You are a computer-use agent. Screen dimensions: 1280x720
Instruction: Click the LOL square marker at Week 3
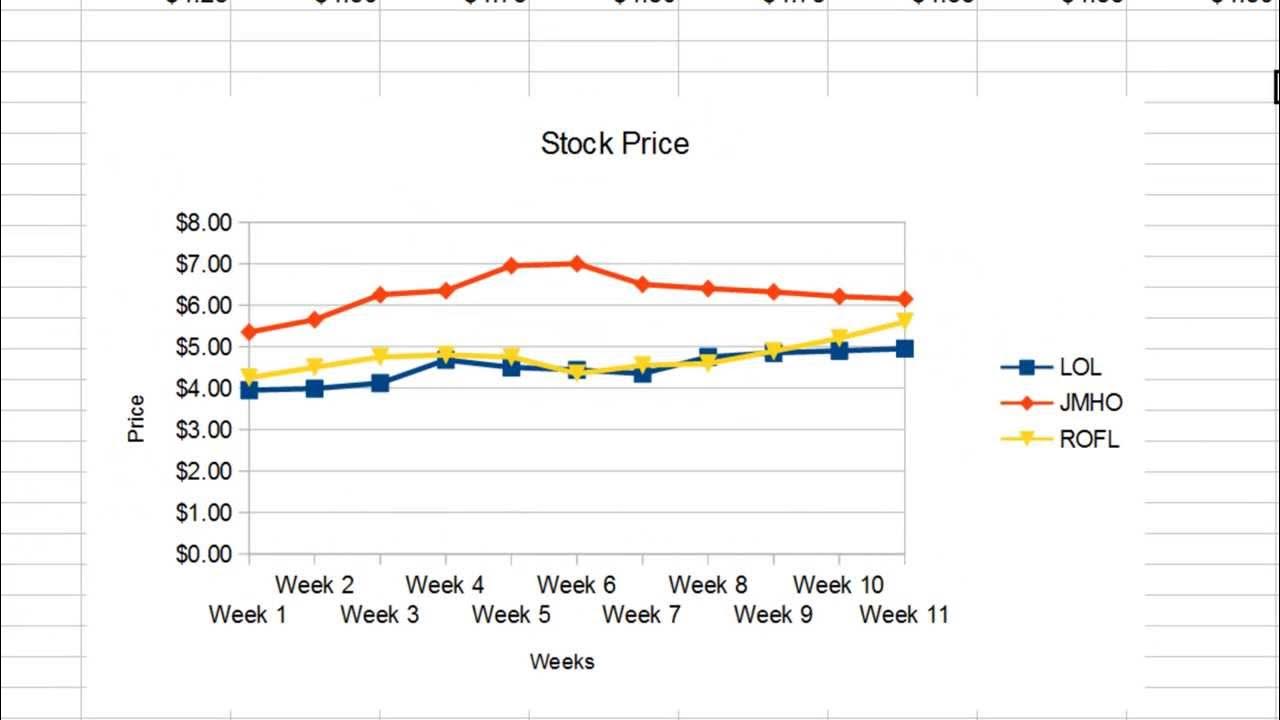[380, 383]
